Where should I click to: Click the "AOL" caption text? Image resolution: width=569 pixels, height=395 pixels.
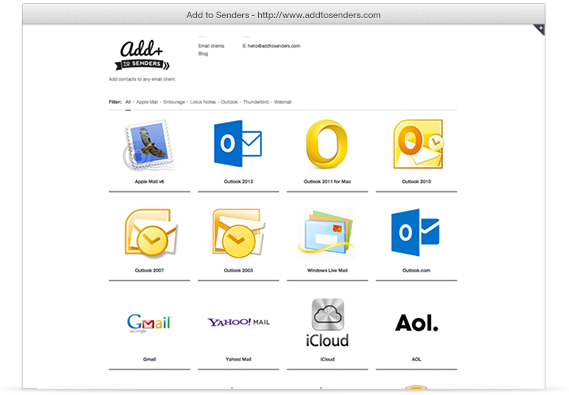point(416,359)
